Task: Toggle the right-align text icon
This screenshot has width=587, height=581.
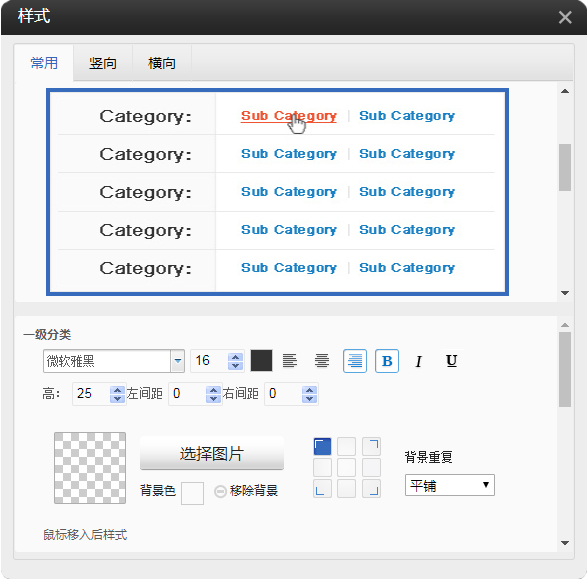Action: tap(355, 361)
